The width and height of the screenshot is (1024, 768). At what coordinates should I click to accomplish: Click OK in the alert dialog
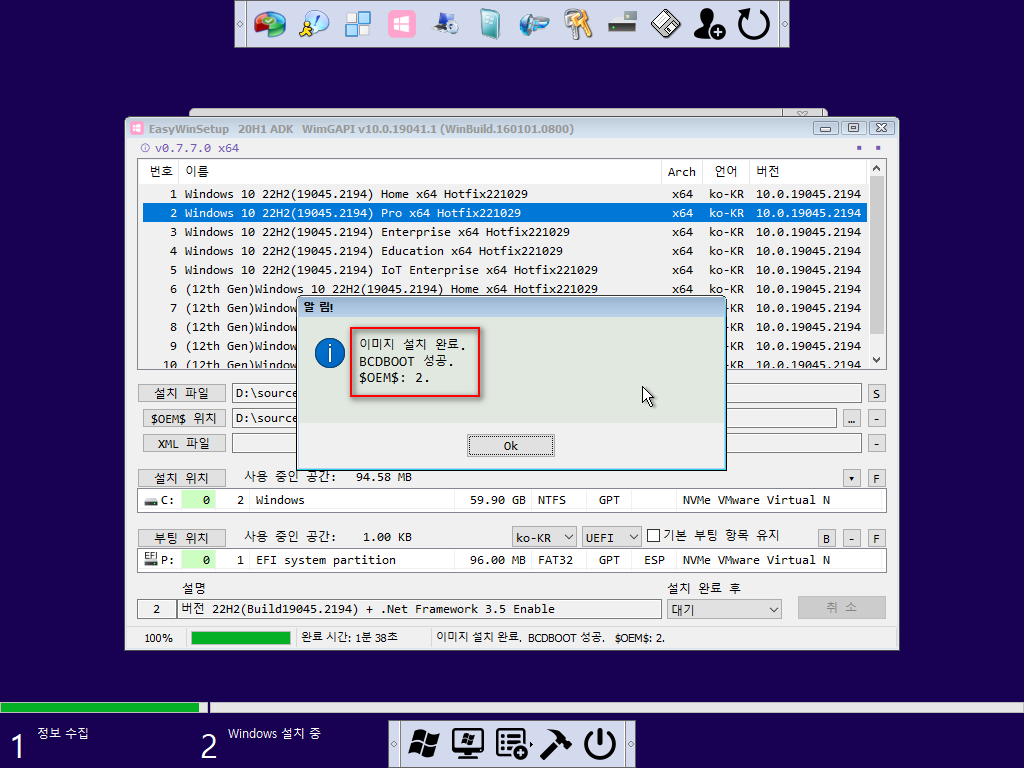511,446
